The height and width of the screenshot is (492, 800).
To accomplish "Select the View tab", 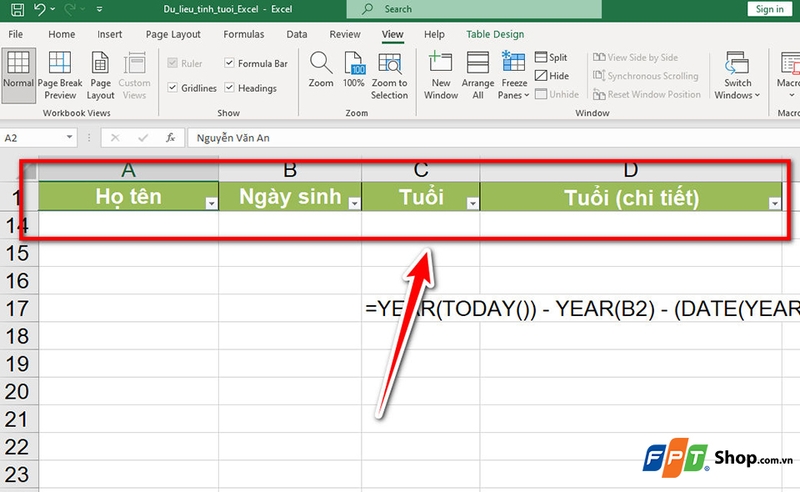I will (x=392, y=34).
